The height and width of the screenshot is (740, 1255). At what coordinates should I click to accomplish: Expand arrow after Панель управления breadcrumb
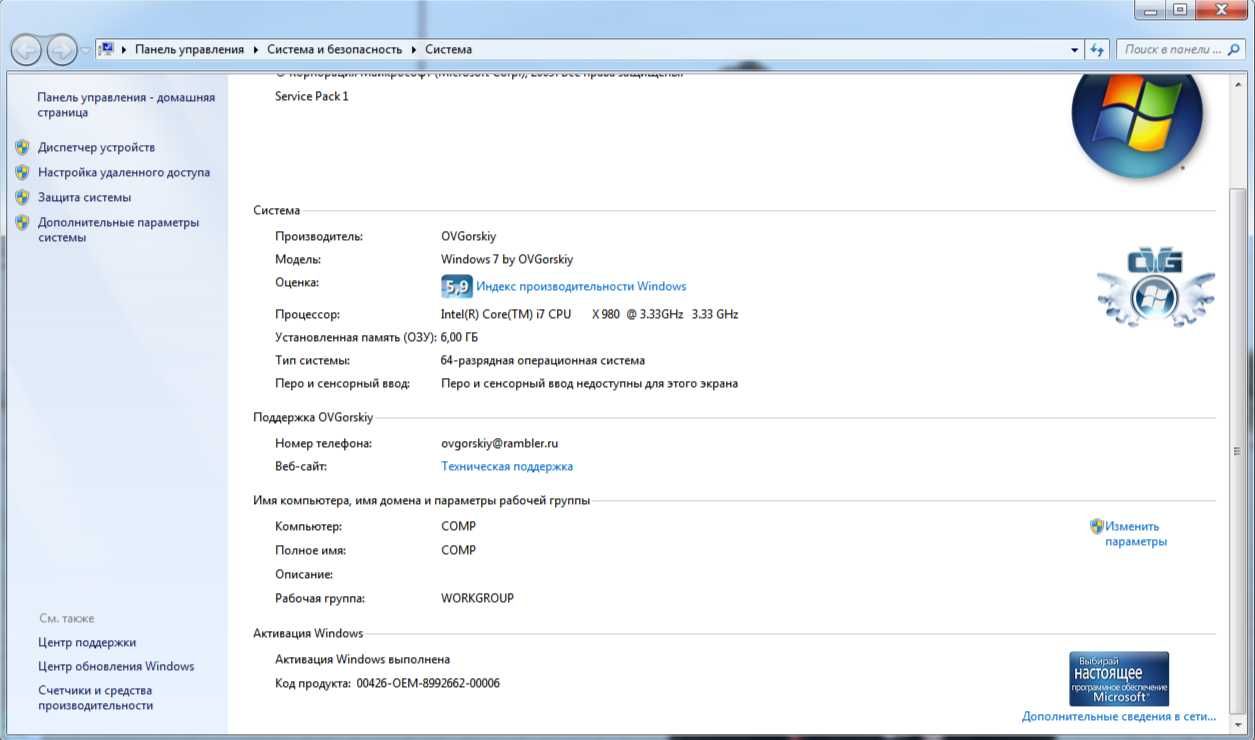(x=256, y=49)
